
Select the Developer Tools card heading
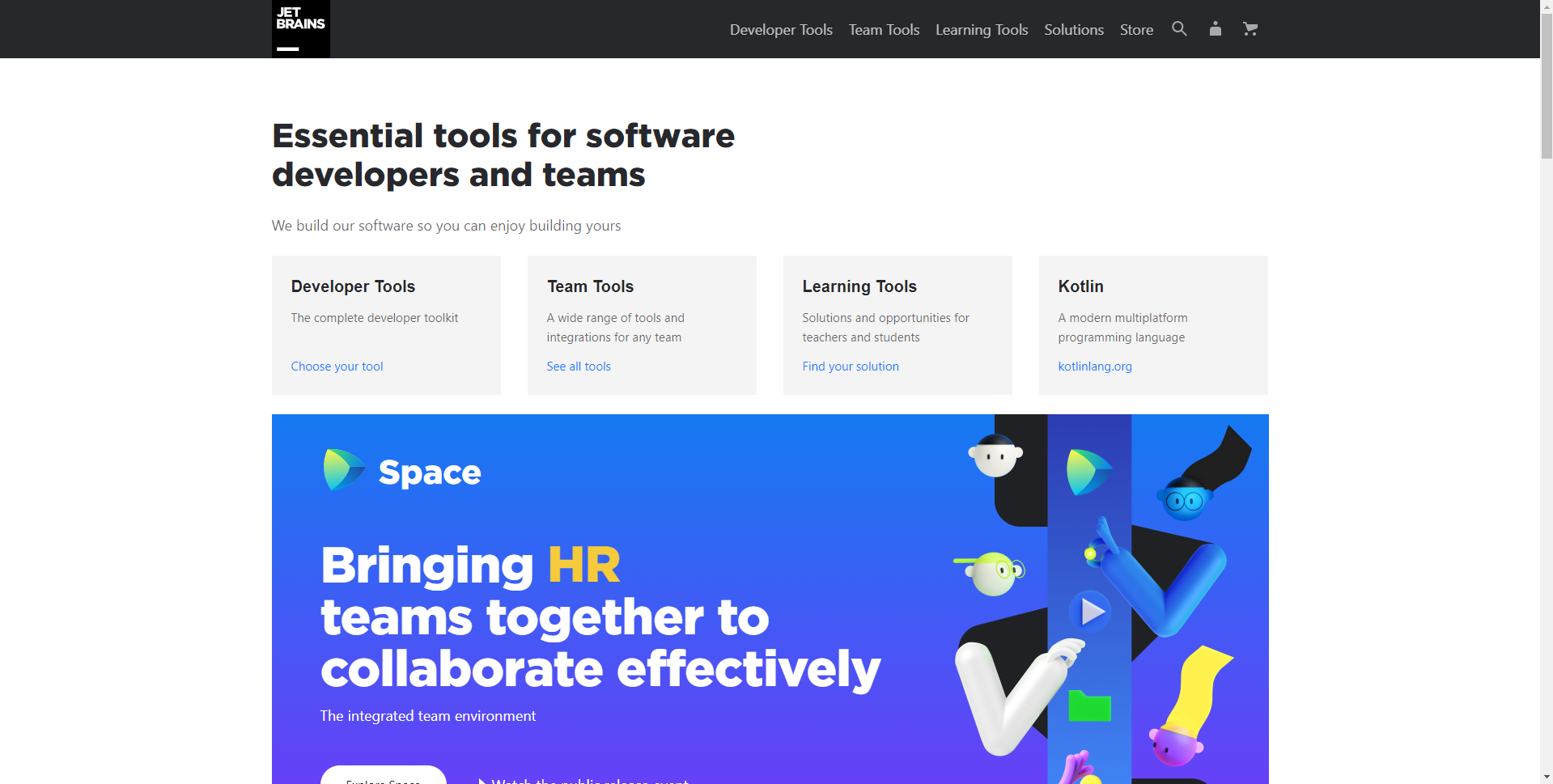pos(353,286)
